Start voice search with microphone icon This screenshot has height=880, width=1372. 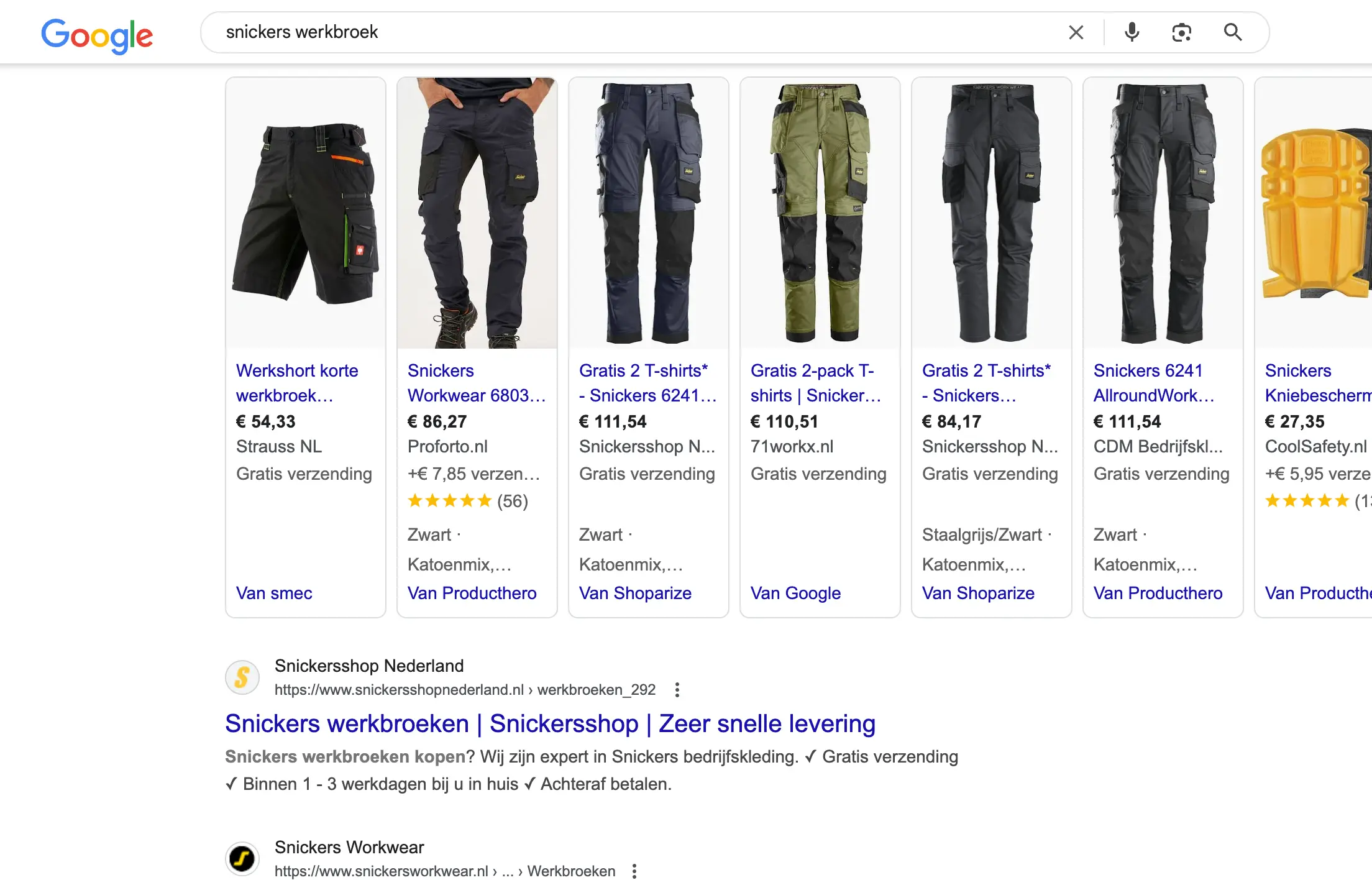pos(1132,32)
